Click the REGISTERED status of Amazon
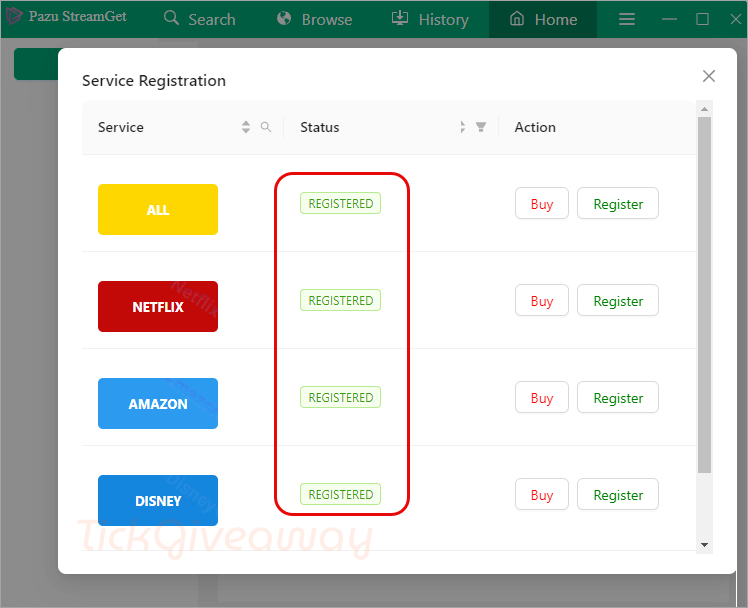 click(340, 397)
